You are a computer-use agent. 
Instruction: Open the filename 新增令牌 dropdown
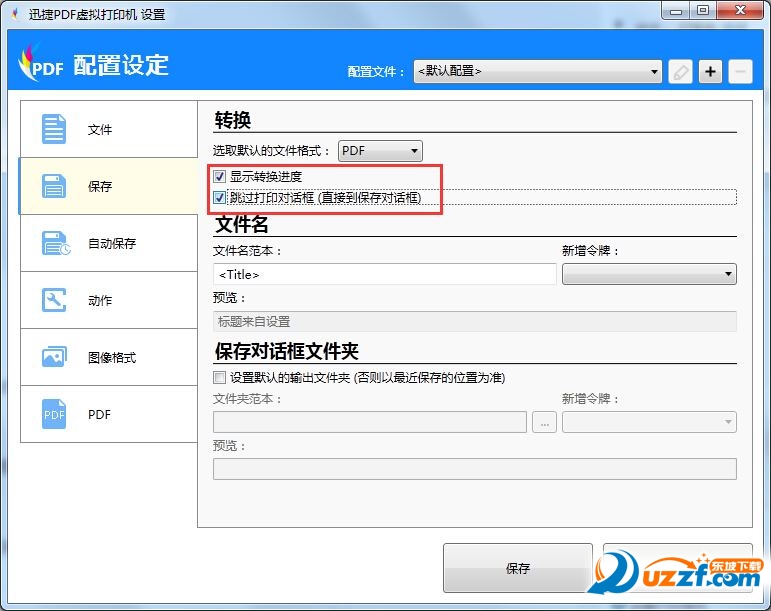(x=649, y=274)
